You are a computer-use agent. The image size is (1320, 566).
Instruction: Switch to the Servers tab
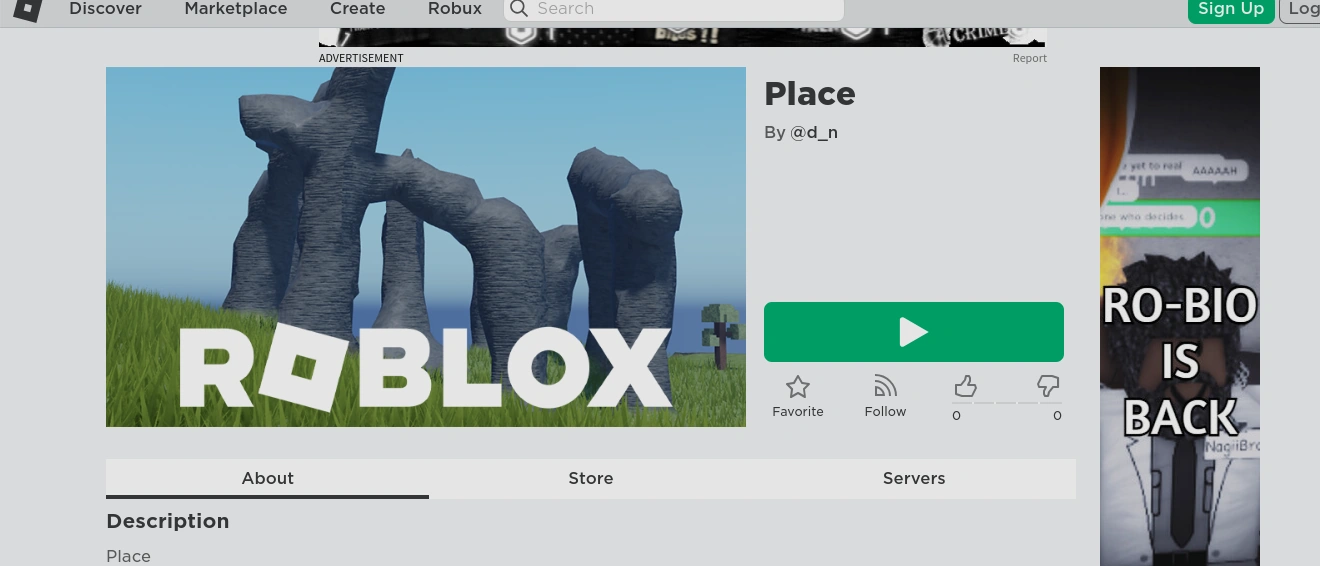coord(914,478)
